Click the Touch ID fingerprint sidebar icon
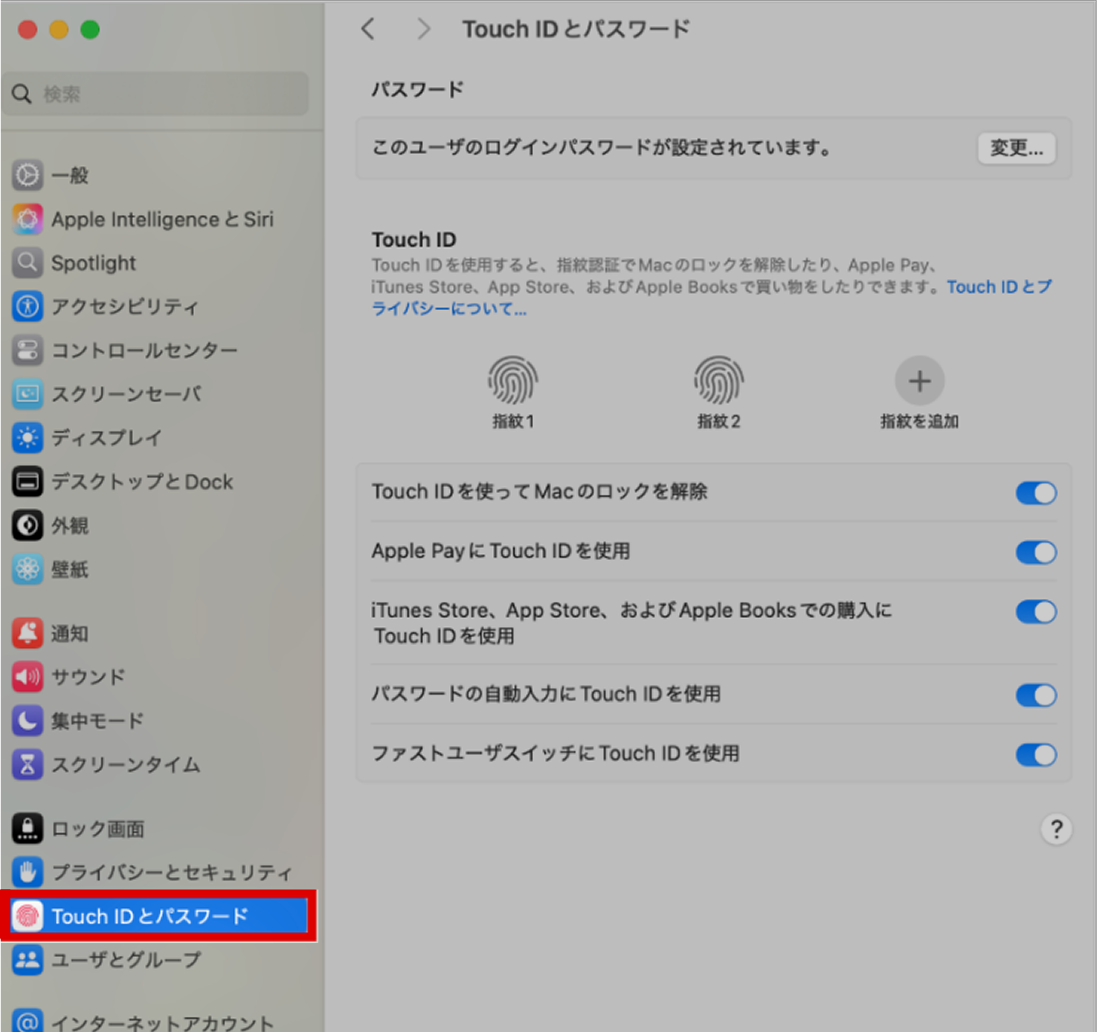1097x1033 pixels. tap(27, 916)
